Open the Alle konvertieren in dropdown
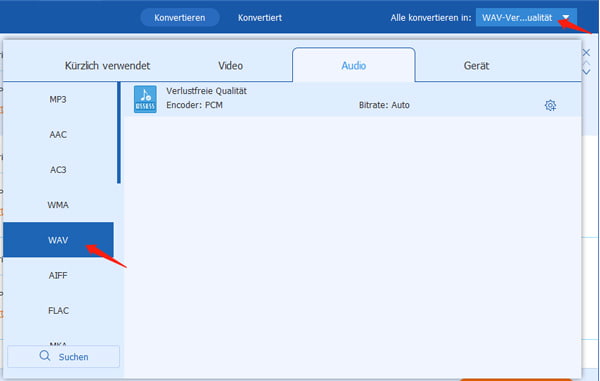Viewport: 600px width, 381px height. (526, 18)
